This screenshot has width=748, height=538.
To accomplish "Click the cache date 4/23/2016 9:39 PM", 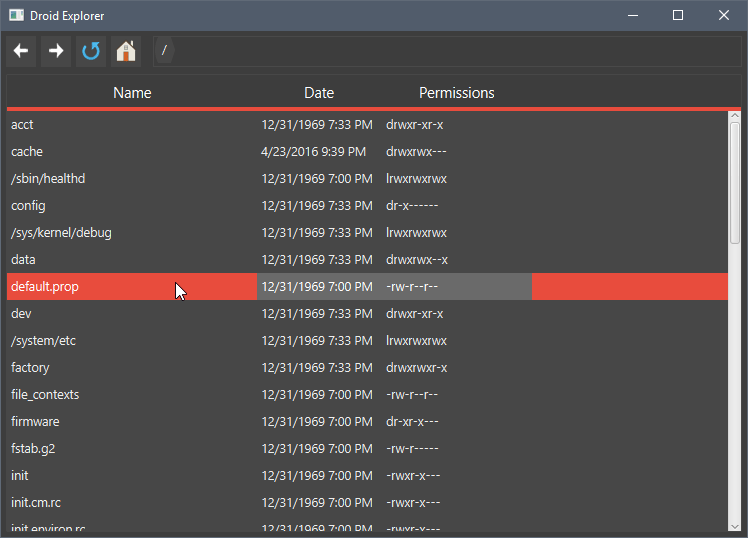I will click(313, 152).
